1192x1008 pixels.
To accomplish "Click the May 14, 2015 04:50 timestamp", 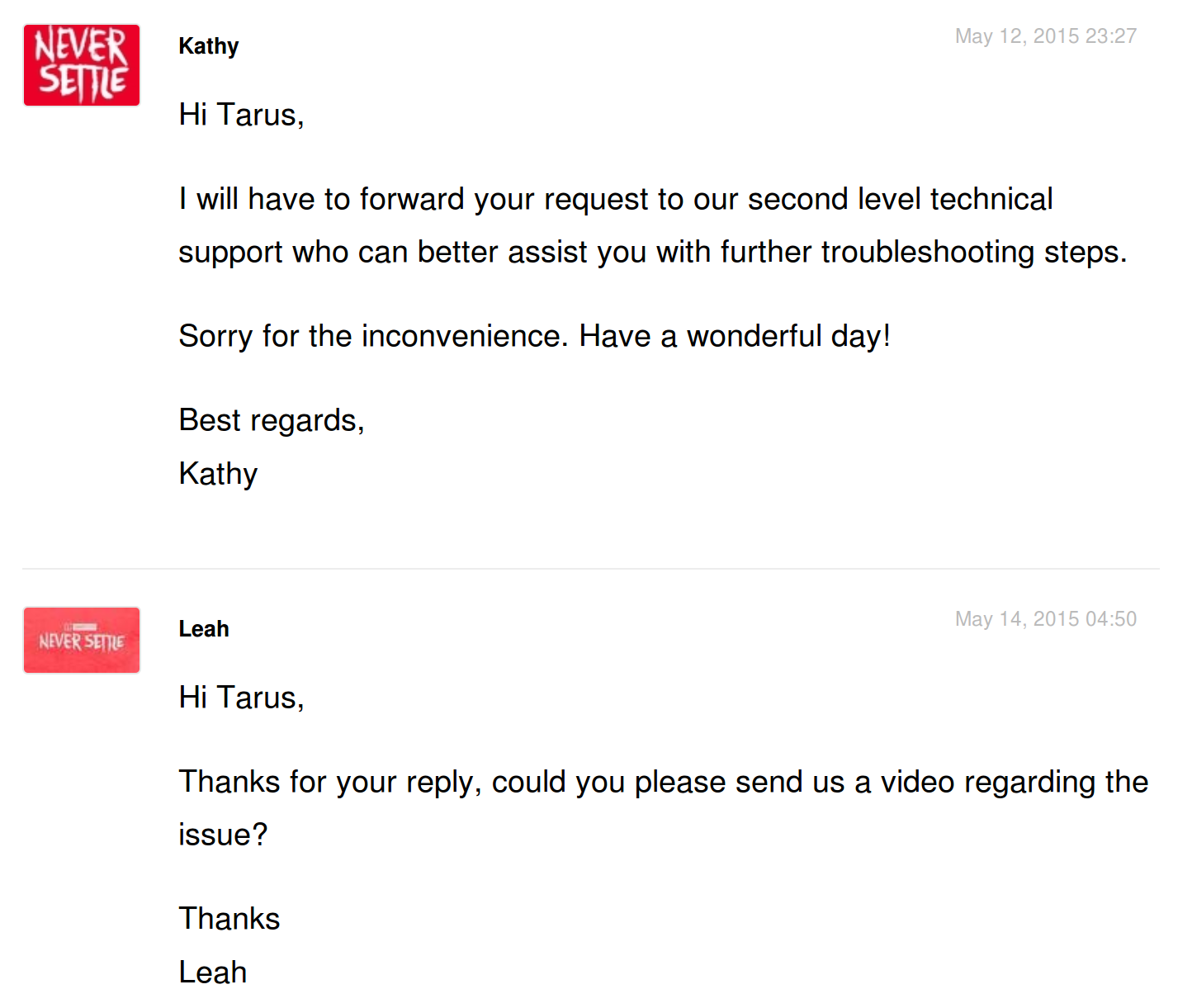I will click(1046, 619).
